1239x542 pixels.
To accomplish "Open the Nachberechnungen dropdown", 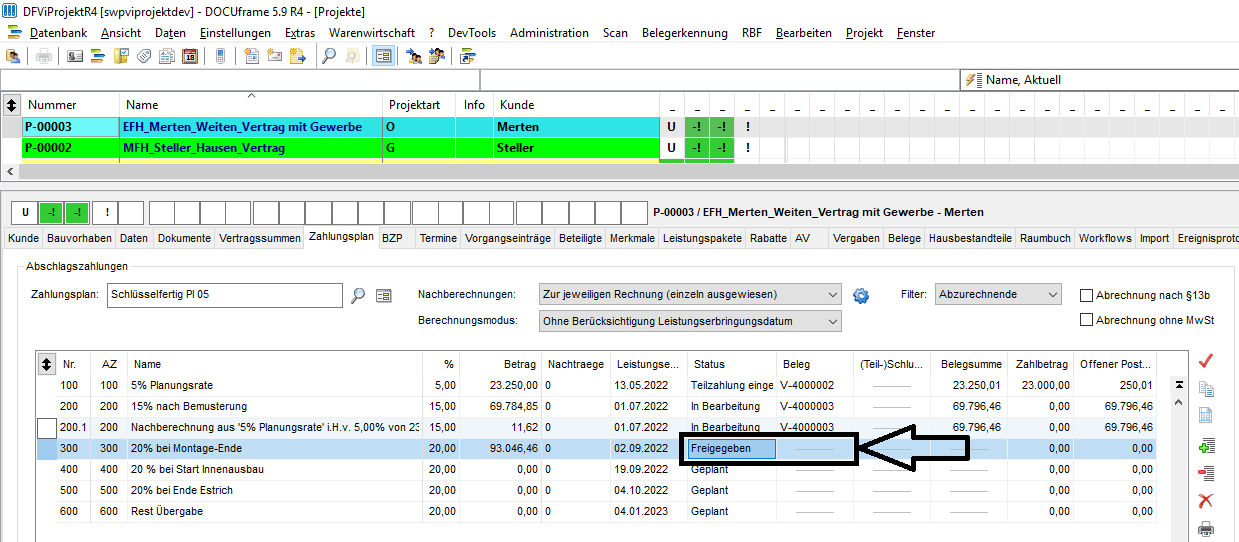I will (x=690, y=295).
